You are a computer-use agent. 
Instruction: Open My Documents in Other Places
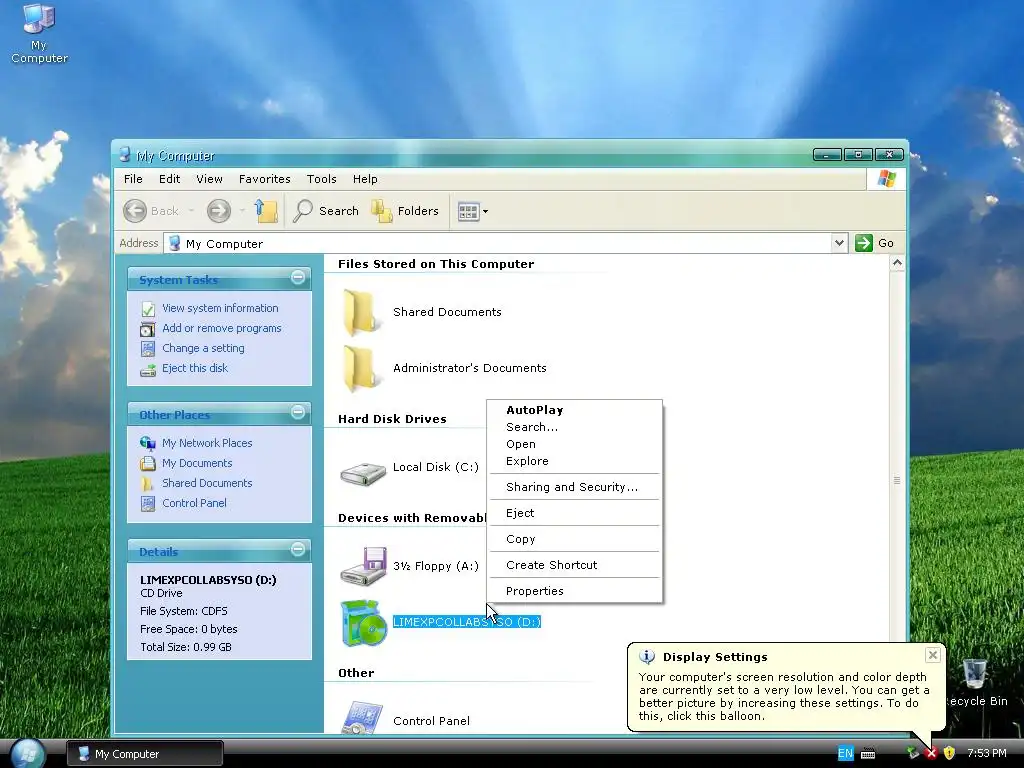[197, 463]
